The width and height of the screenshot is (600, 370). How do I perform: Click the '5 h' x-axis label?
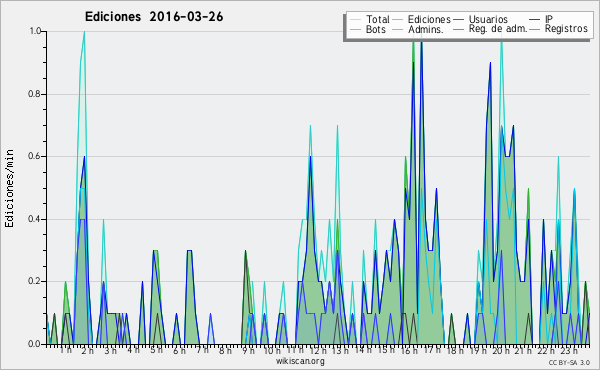pos(156,350)
